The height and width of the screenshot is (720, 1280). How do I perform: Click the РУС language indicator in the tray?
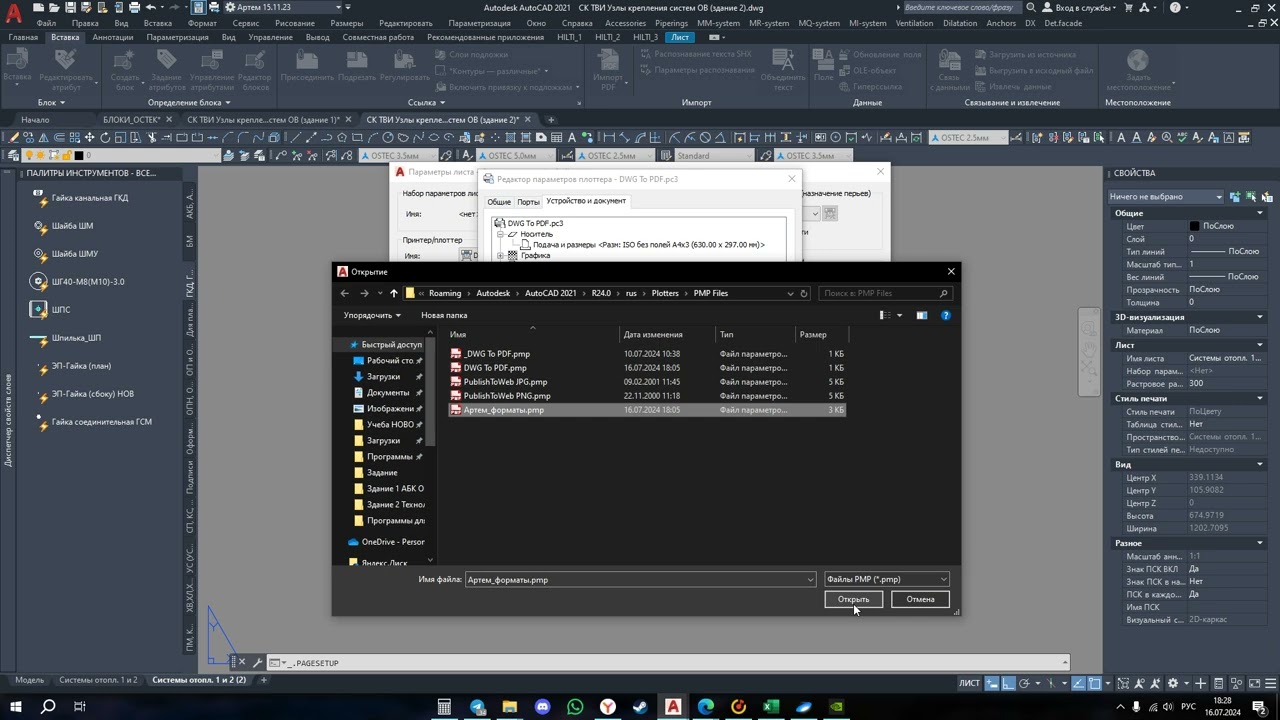(x=1188, y=707)
